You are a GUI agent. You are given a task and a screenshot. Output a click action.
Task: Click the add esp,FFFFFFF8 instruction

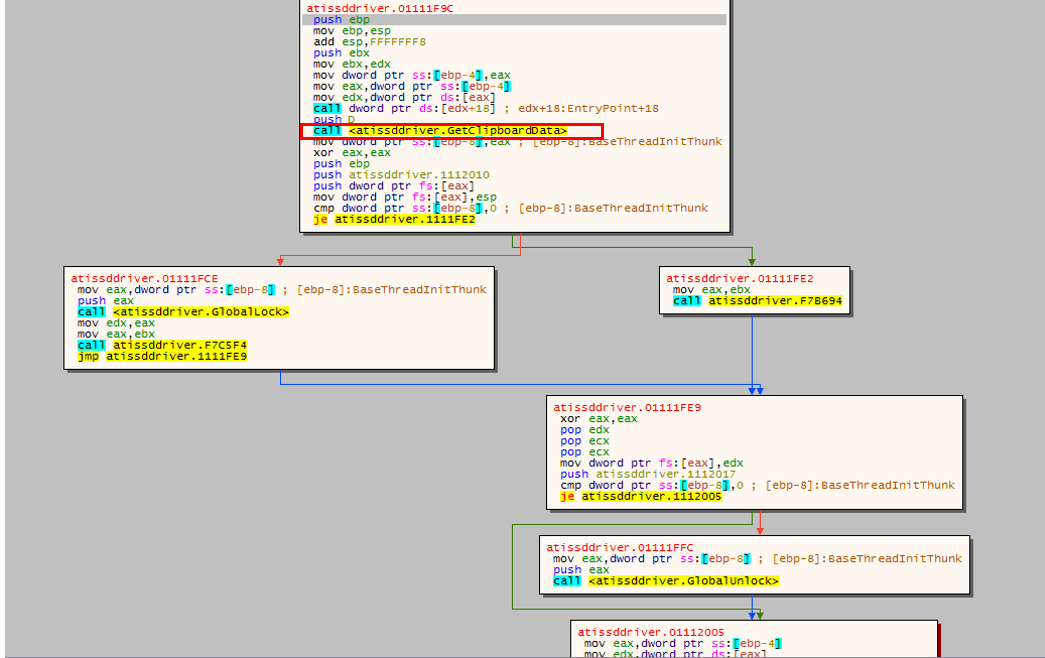click(369, 42)
